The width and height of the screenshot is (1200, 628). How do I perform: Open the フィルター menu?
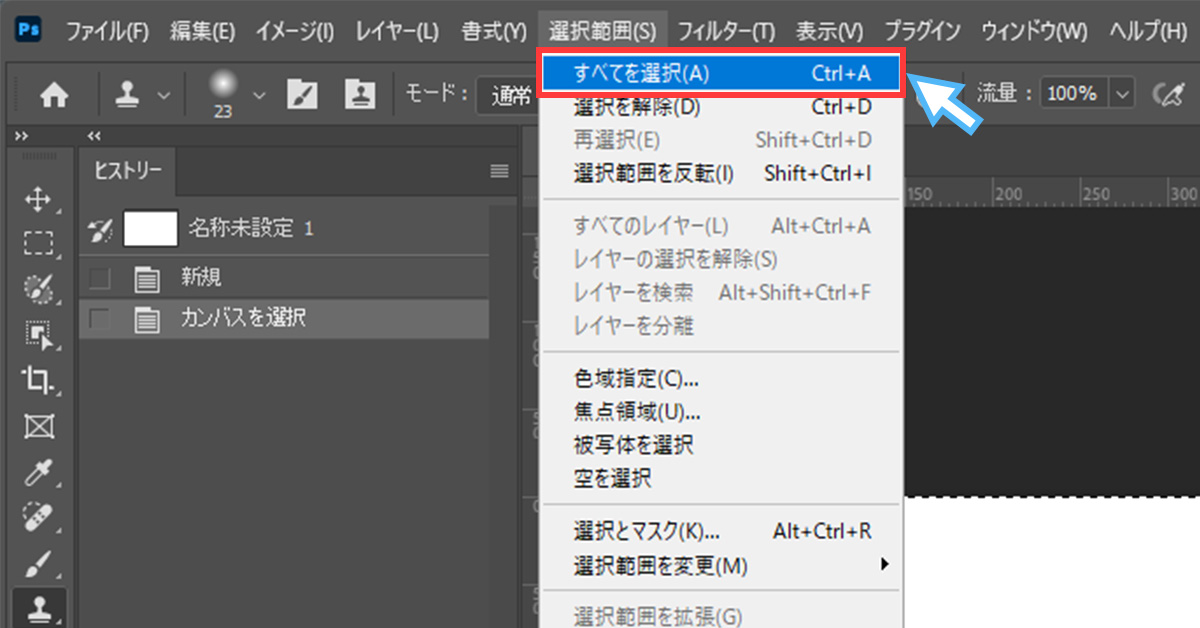tap(726, 30)
